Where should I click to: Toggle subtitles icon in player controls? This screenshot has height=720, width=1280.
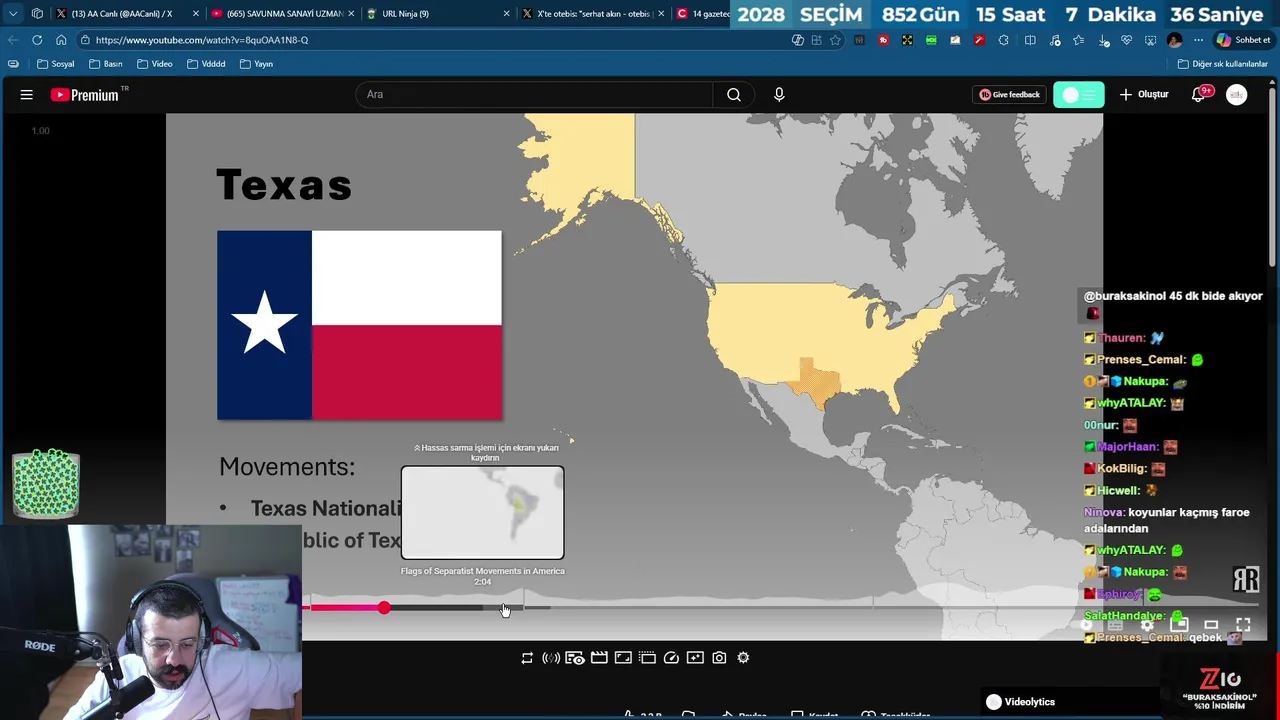pos(1116,625)
